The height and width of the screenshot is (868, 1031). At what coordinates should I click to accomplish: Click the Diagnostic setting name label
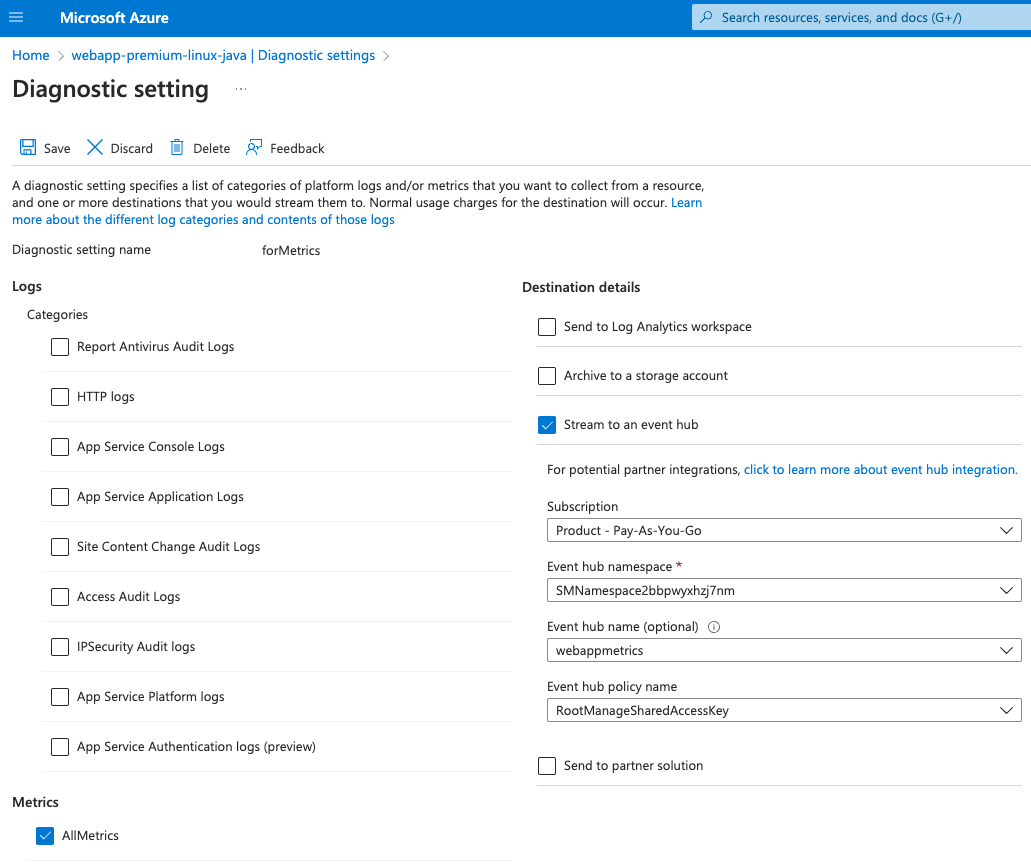click(82, 250)
